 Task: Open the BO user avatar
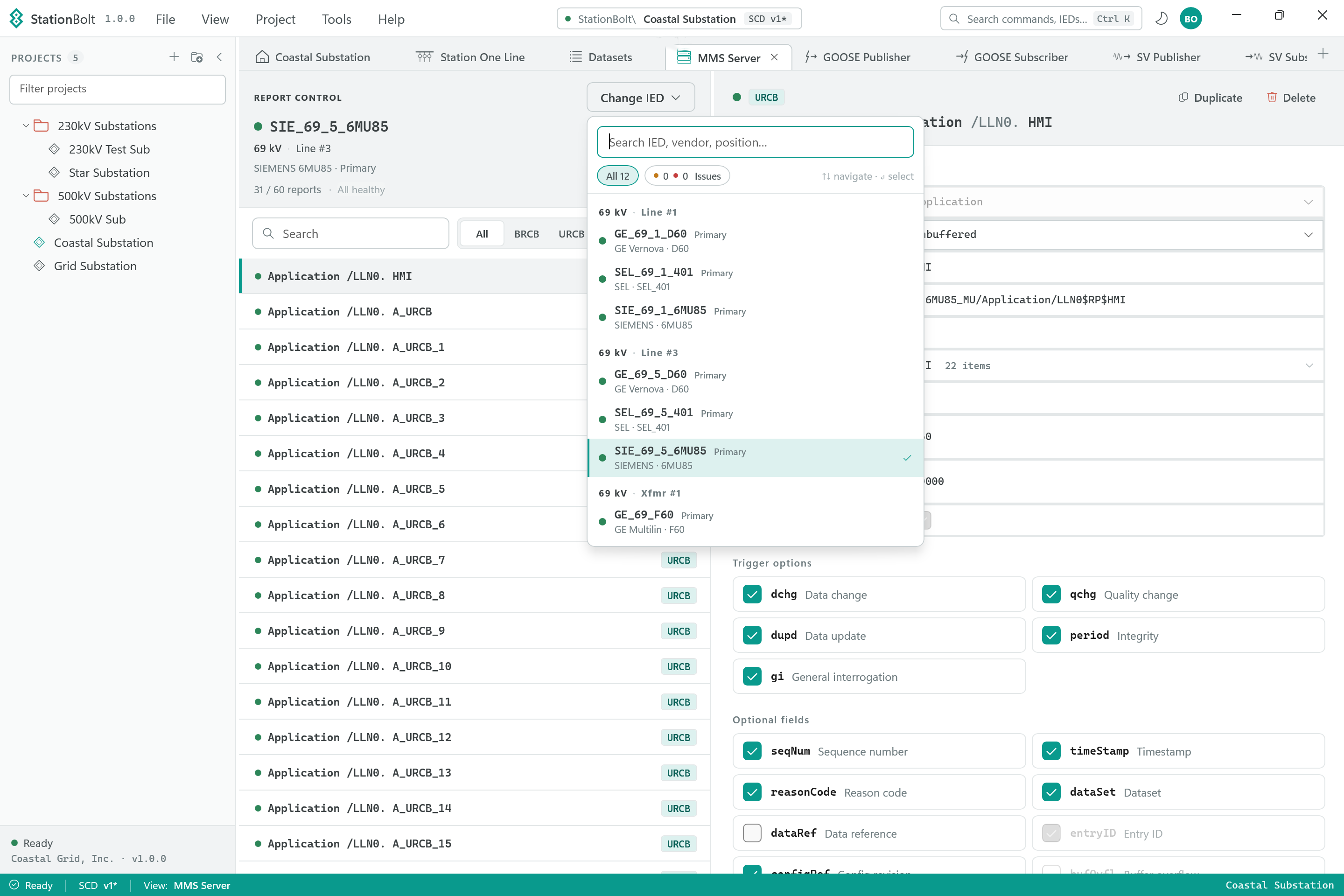pyautogui.click(x=1191, y=19)
